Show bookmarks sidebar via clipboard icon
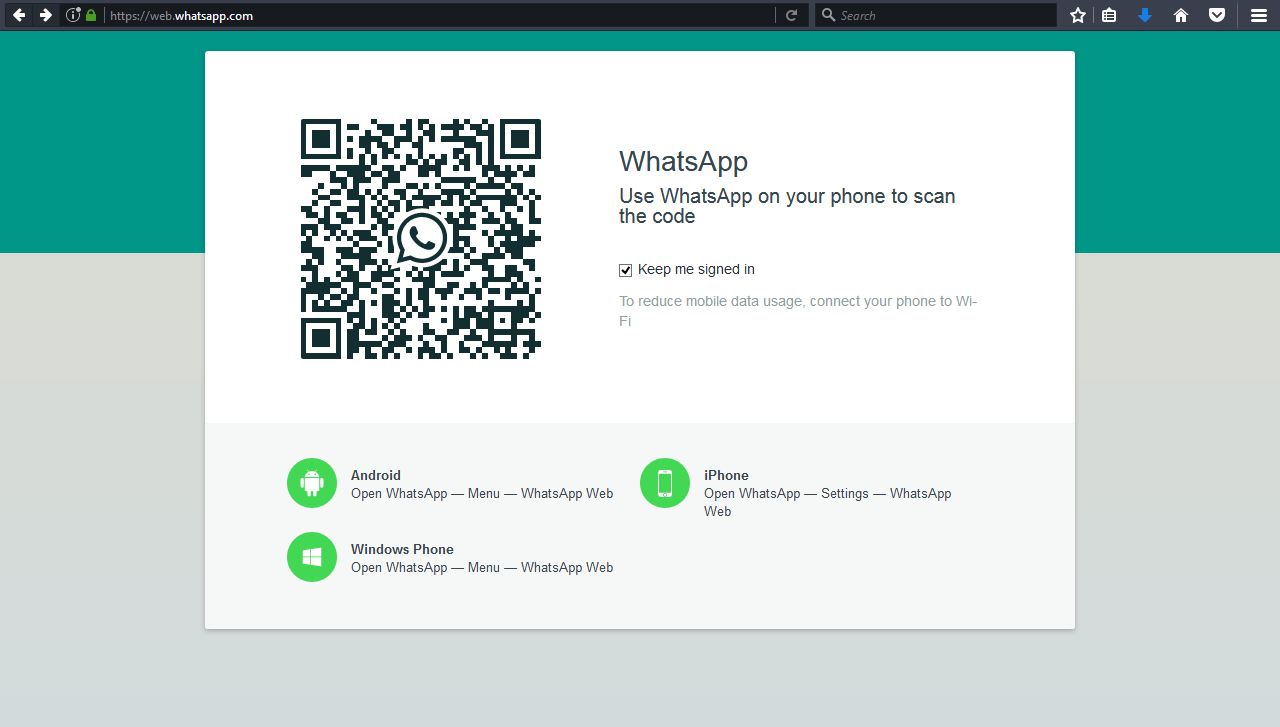This screenshot has height=727, width=1280. tap(1110, 15)
